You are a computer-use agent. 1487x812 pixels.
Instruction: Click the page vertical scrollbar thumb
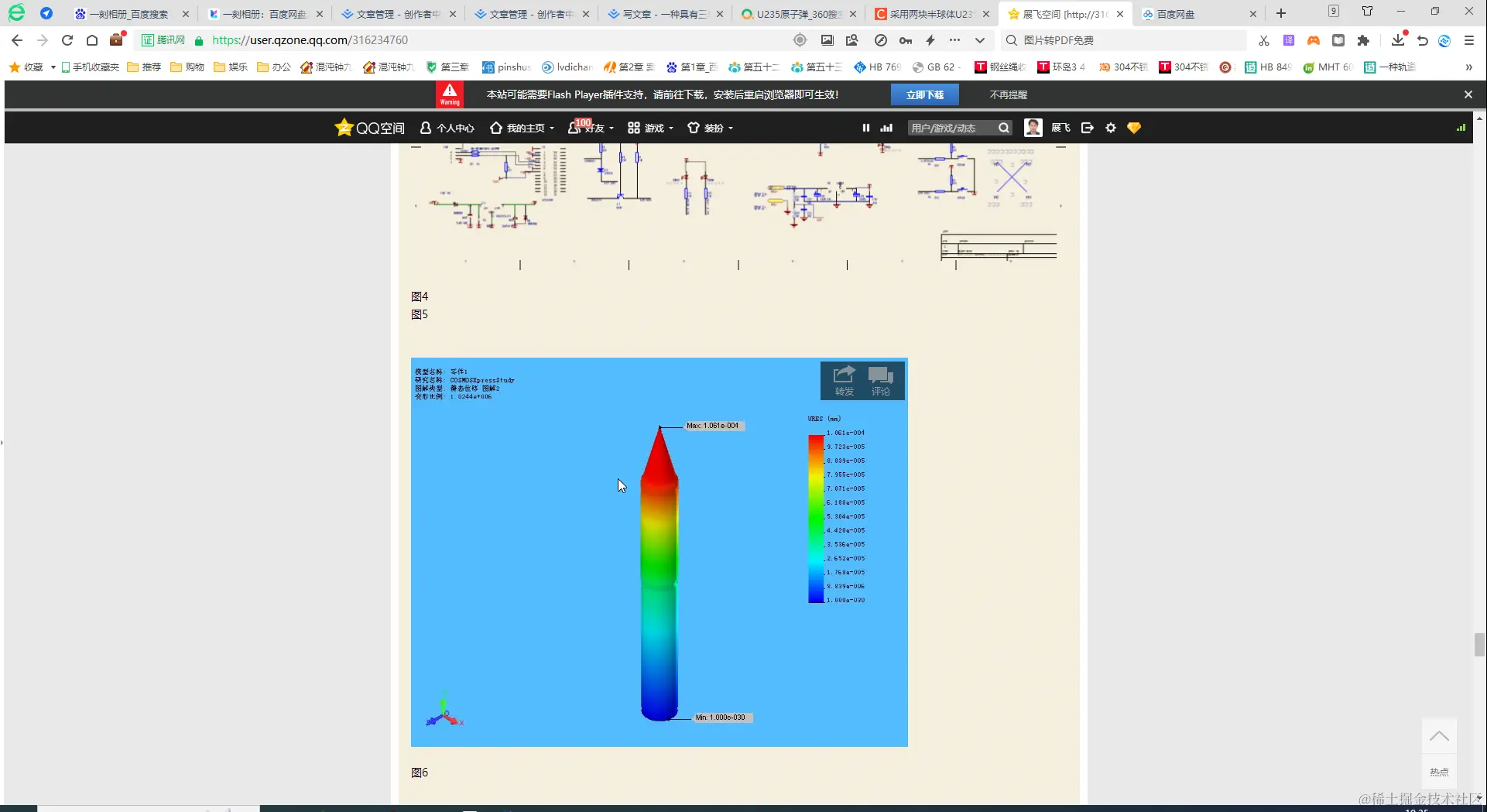coord(1479,644)
